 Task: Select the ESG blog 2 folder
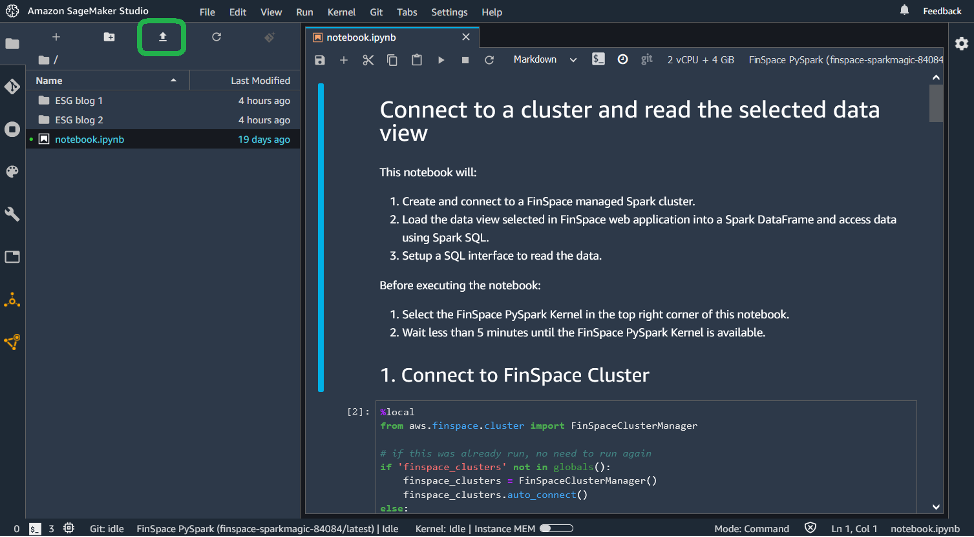(164, 120)
